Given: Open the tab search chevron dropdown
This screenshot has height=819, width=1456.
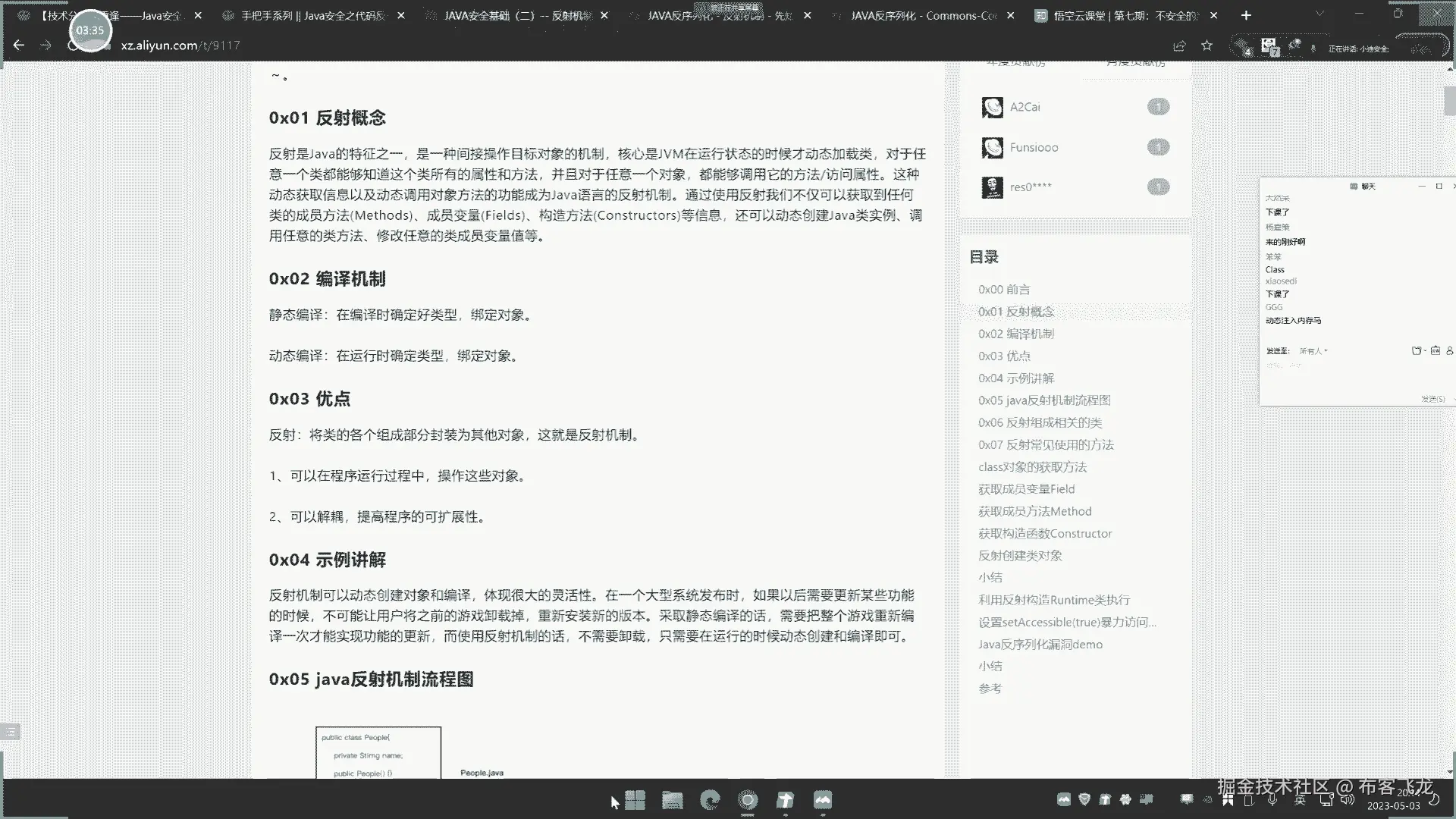Looking at the screenshot, I should tap(1320, 14).
